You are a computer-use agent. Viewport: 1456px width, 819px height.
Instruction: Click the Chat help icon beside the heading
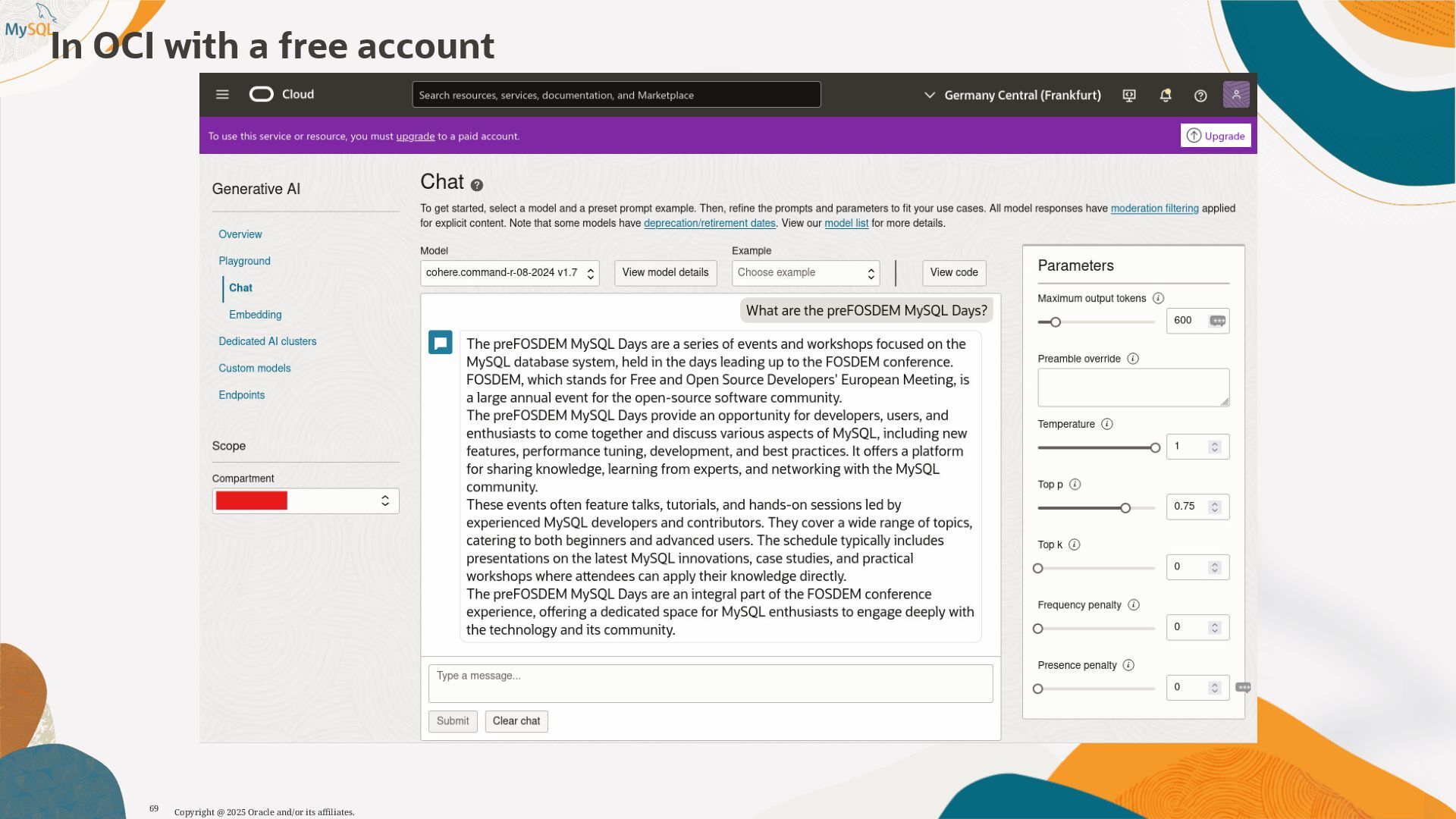(477, 185)
